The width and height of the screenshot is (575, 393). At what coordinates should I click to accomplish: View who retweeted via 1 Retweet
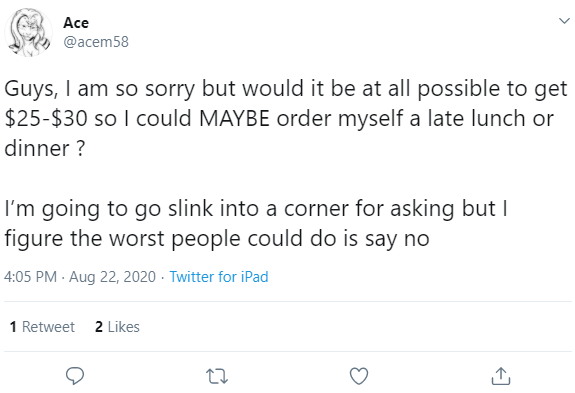pyautogui.click(x=42, y=327)
